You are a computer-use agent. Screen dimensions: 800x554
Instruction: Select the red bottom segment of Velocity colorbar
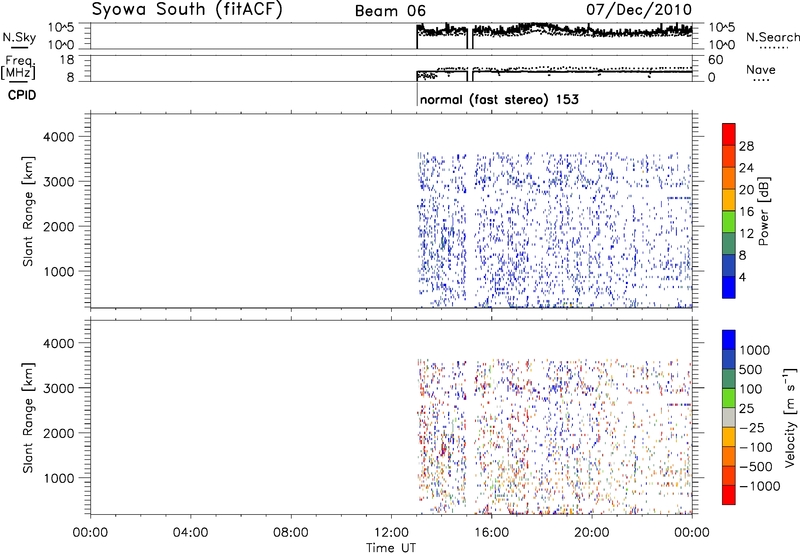(729, 495)
